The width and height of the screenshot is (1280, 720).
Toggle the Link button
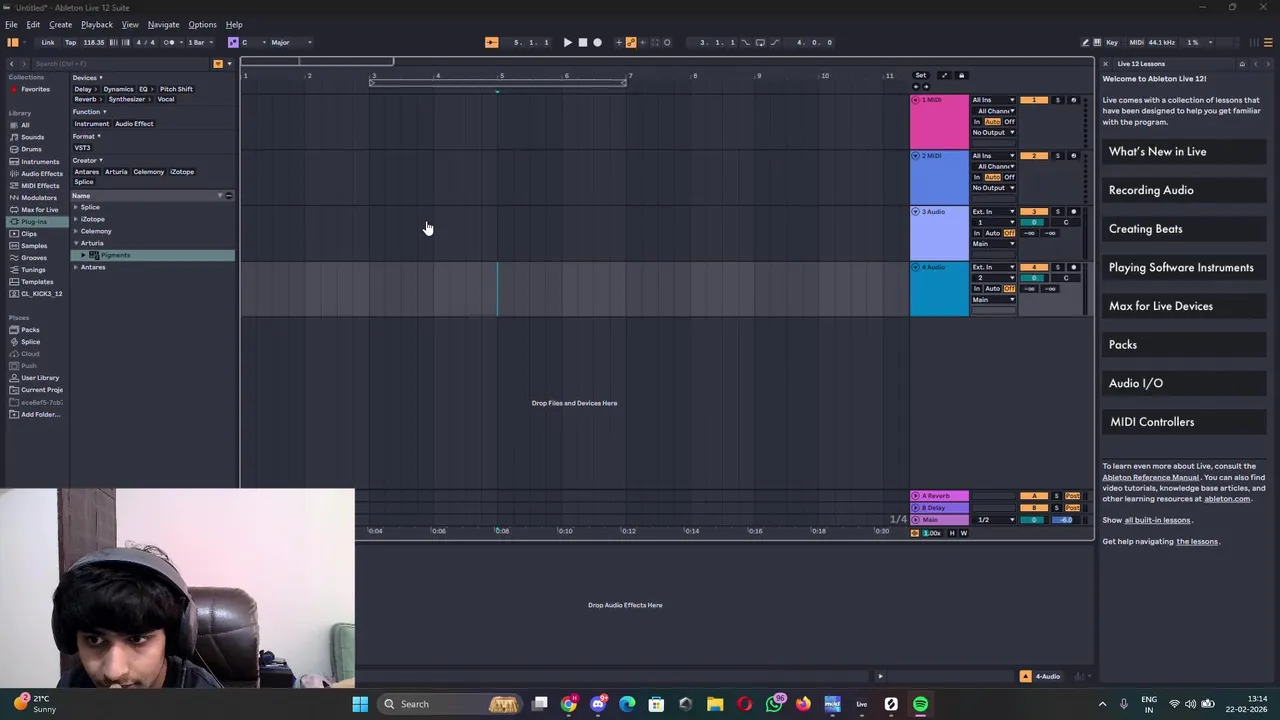[48, 42]
